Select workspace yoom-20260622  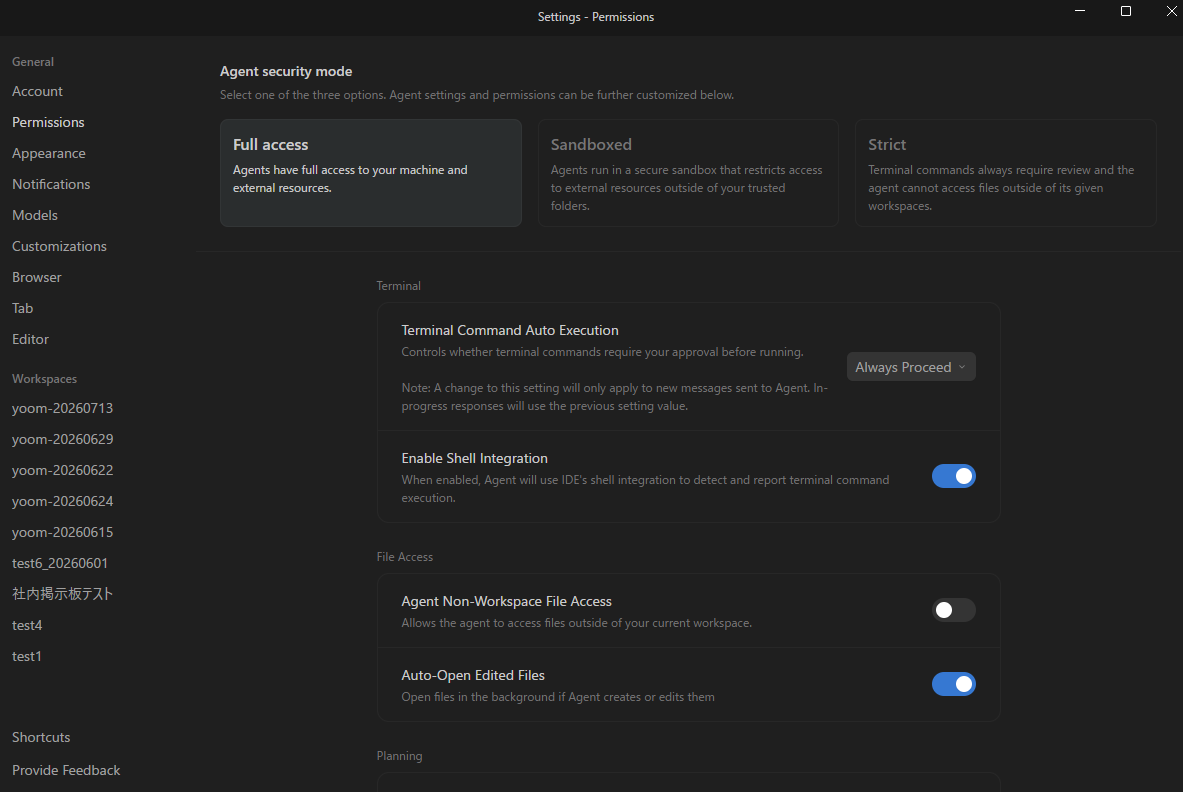[x=63, y=470]
